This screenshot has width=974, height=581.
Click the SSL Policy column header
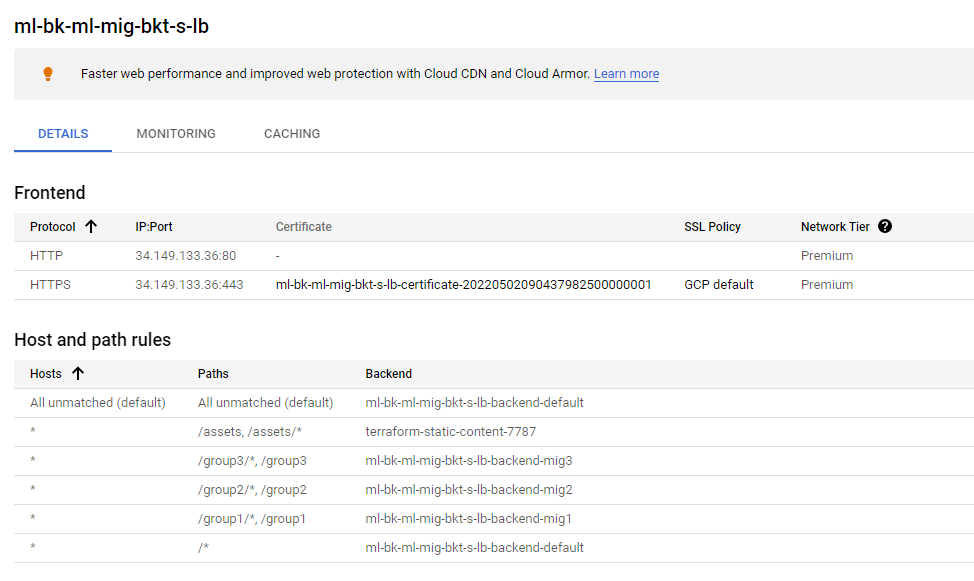coord(712,227)
